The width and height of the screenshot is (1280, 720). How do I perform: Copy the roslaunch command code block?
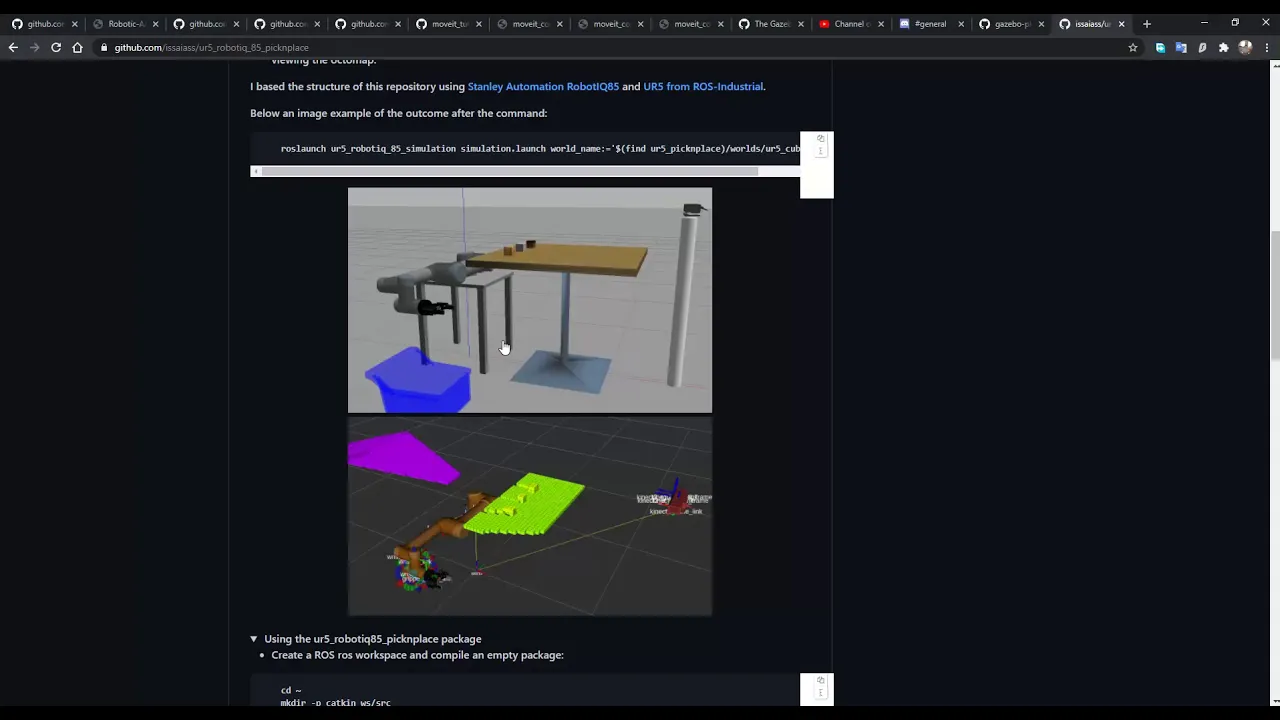point(821,139)
